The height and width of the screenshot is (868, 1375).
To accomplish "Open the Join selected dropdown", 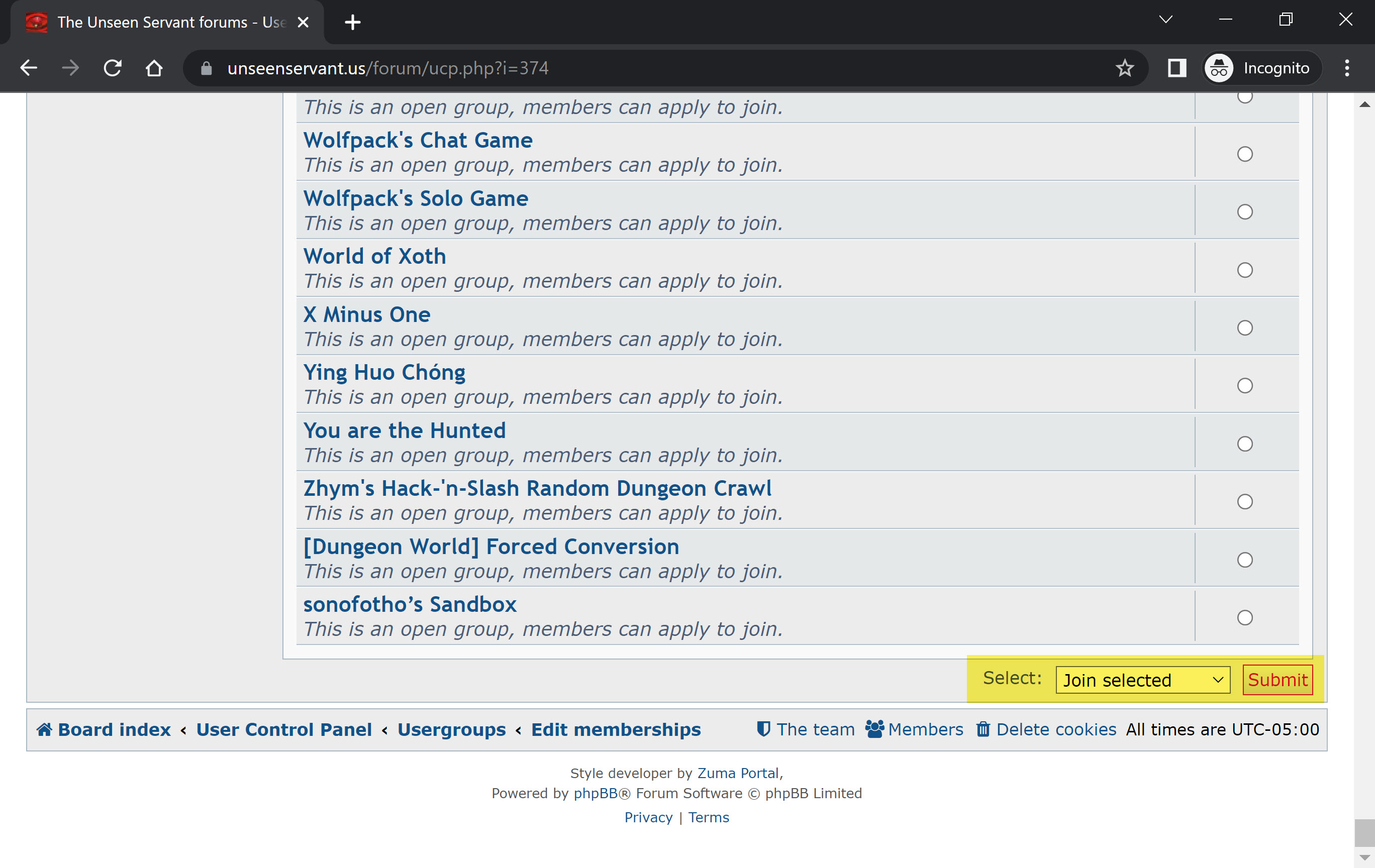I will pyautogui.click(x=1143, y=680).
